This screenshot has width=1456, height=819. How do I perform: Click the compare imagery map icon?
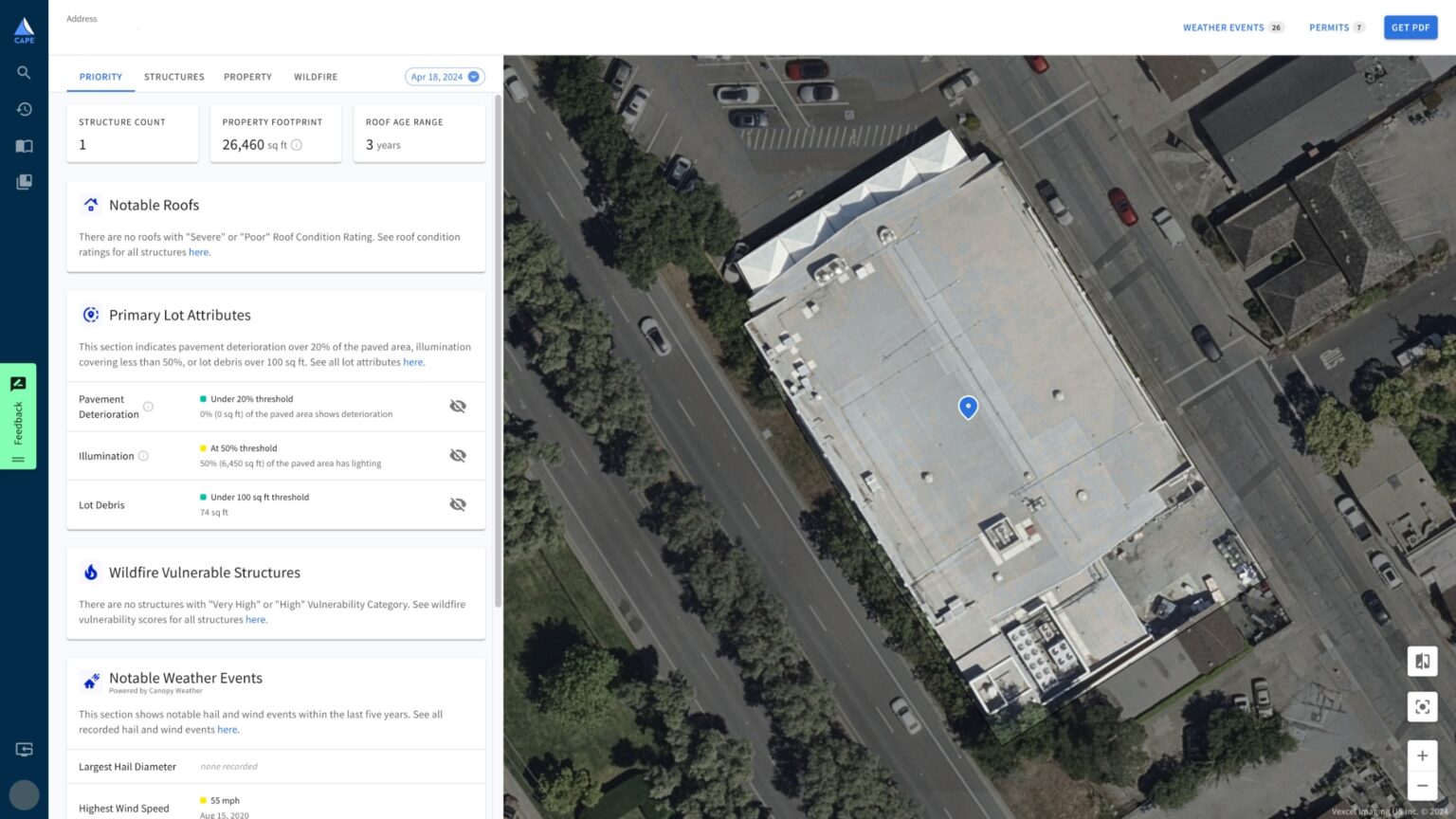pyautogui.click(x=1422, y=661)
